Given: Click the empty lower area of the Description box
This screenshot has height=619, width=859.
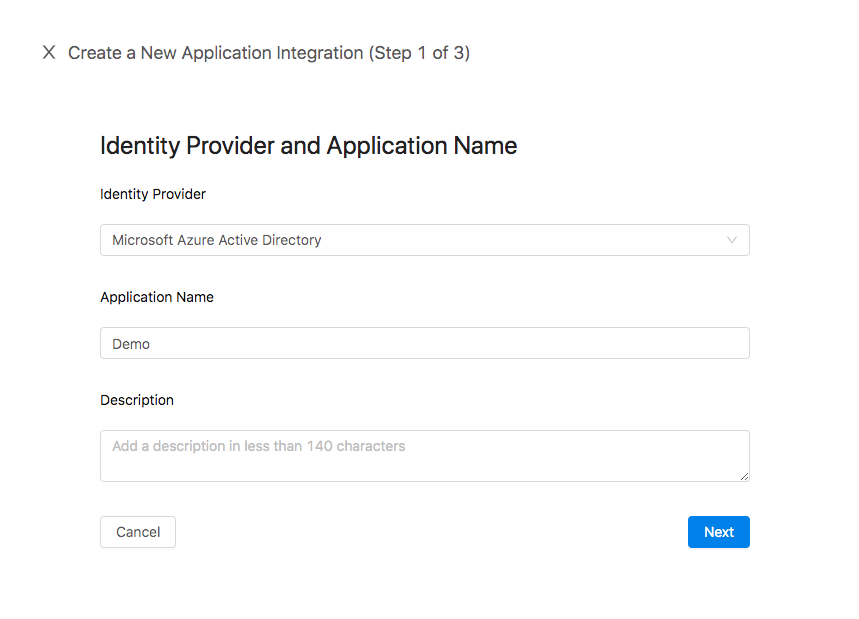Looking at the screenshot, I should [425, 468].
